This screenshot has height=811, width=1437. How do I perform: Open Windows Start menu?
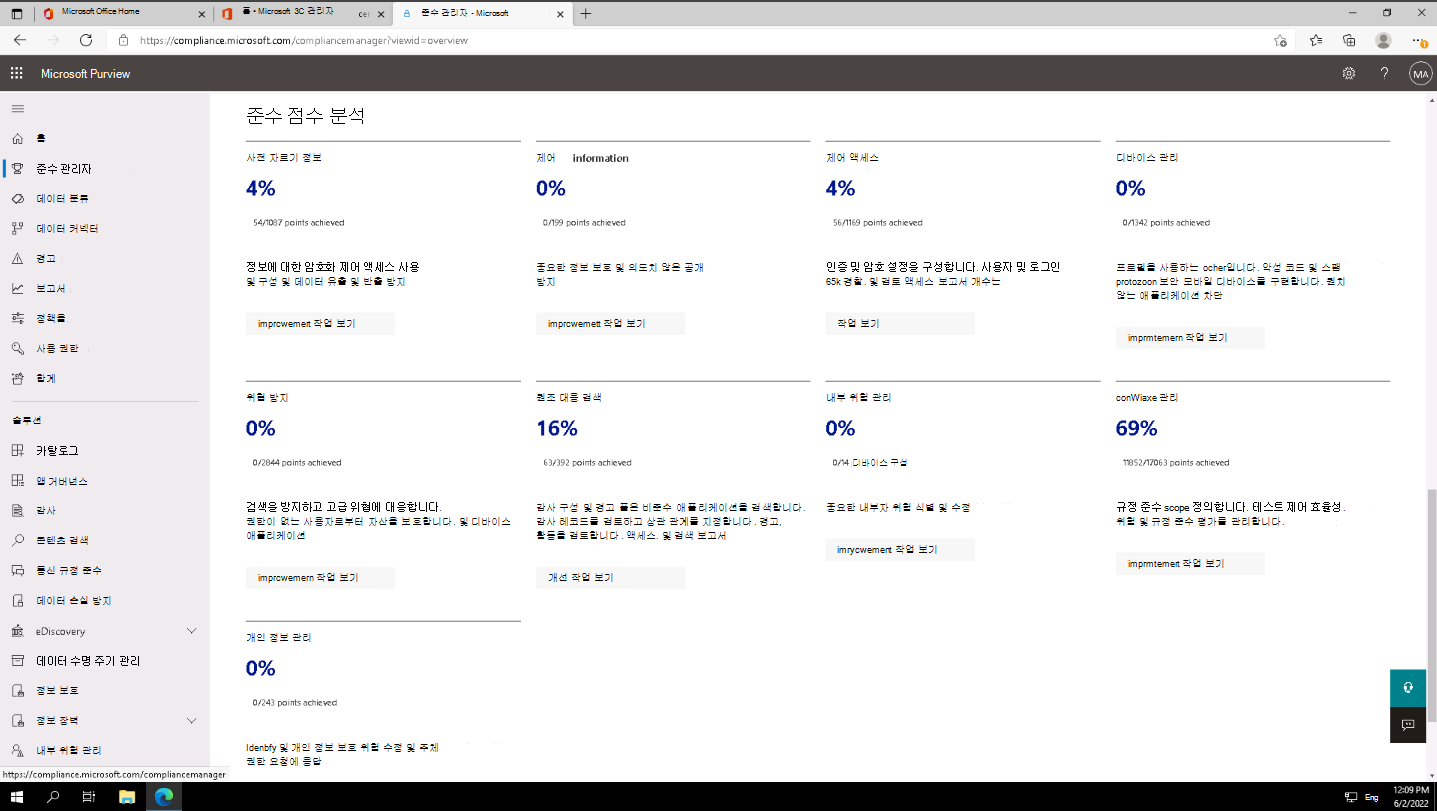point(17,797)
